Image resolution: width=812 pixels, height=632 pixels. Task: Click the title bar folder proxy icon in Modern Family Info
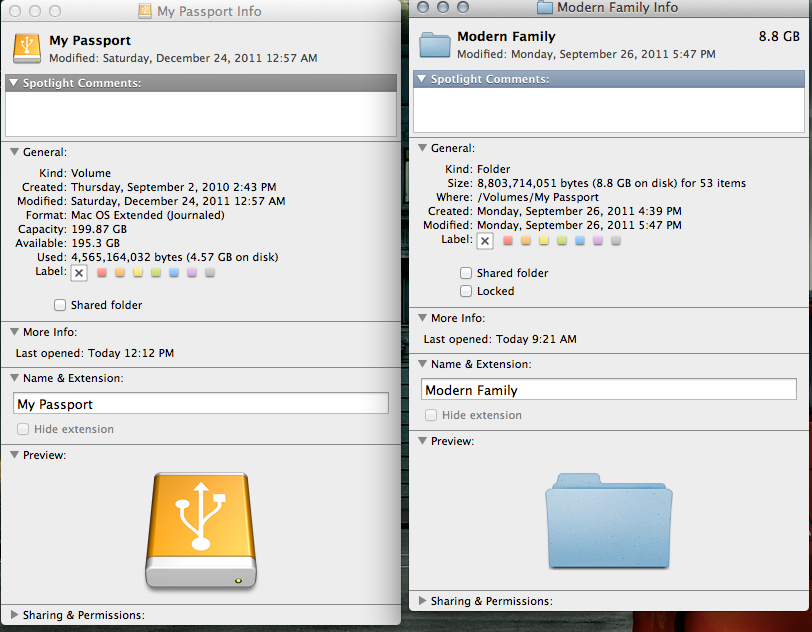[x=545, y=7]
